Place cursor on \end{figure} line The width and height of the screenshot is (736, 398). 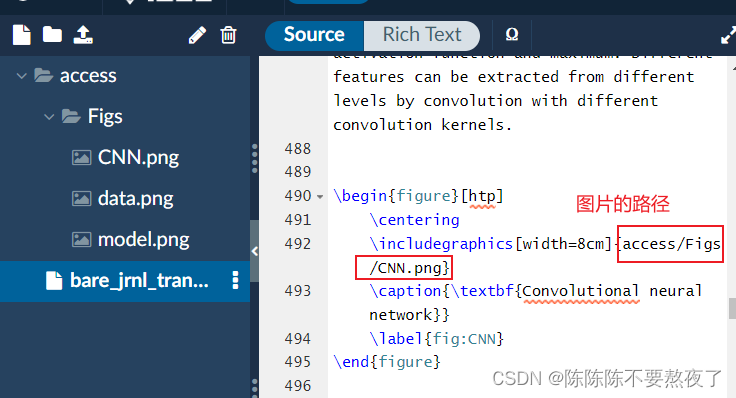(387, 362)
